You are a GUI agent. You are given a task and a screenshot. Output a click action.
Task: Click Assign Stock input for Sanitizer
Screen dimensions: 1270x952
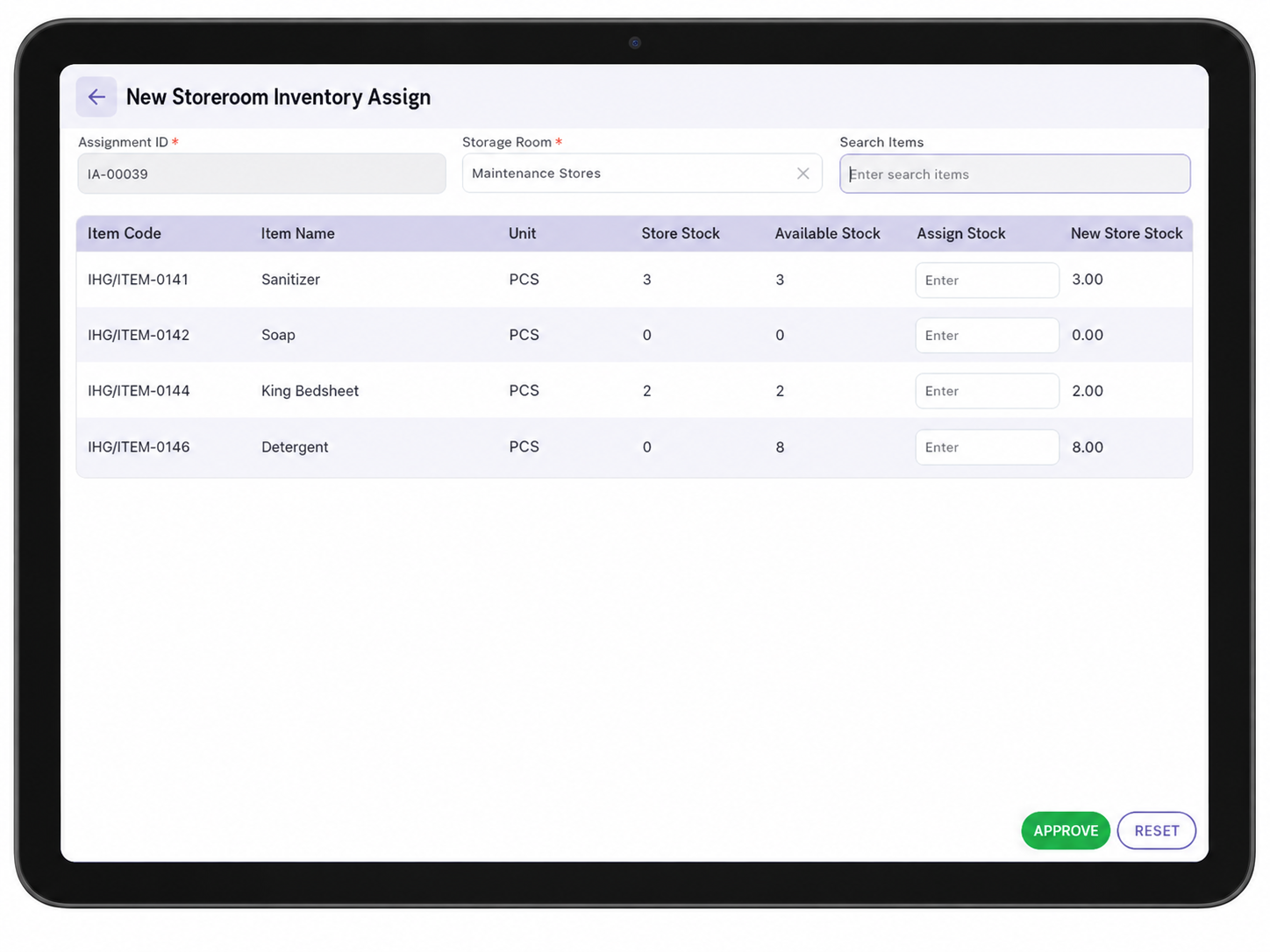pos(987,281)
